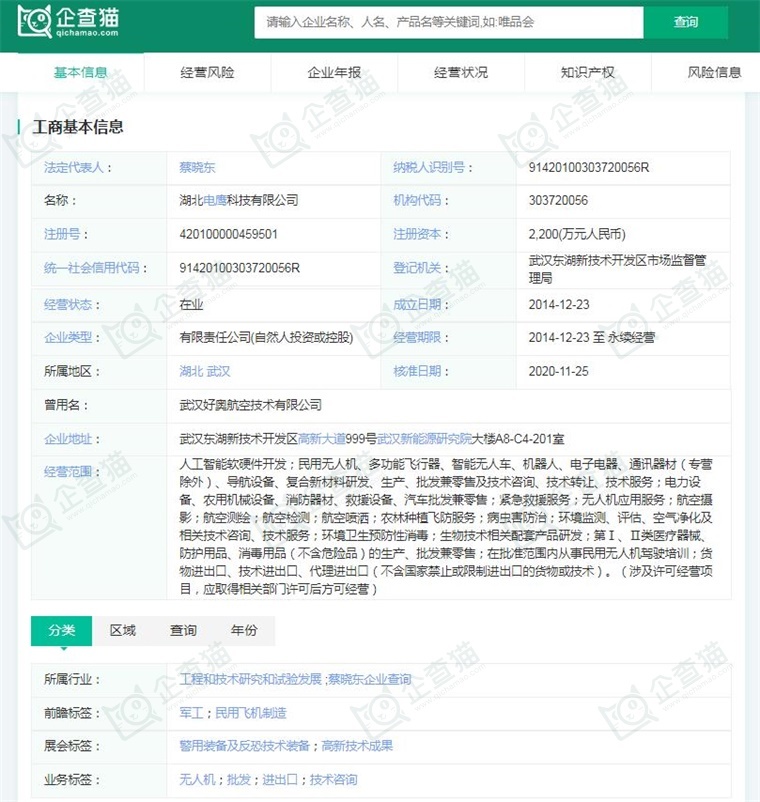Click the 企业类型 label
This screenshot has height=802, width=760.
tap(68, 338)
